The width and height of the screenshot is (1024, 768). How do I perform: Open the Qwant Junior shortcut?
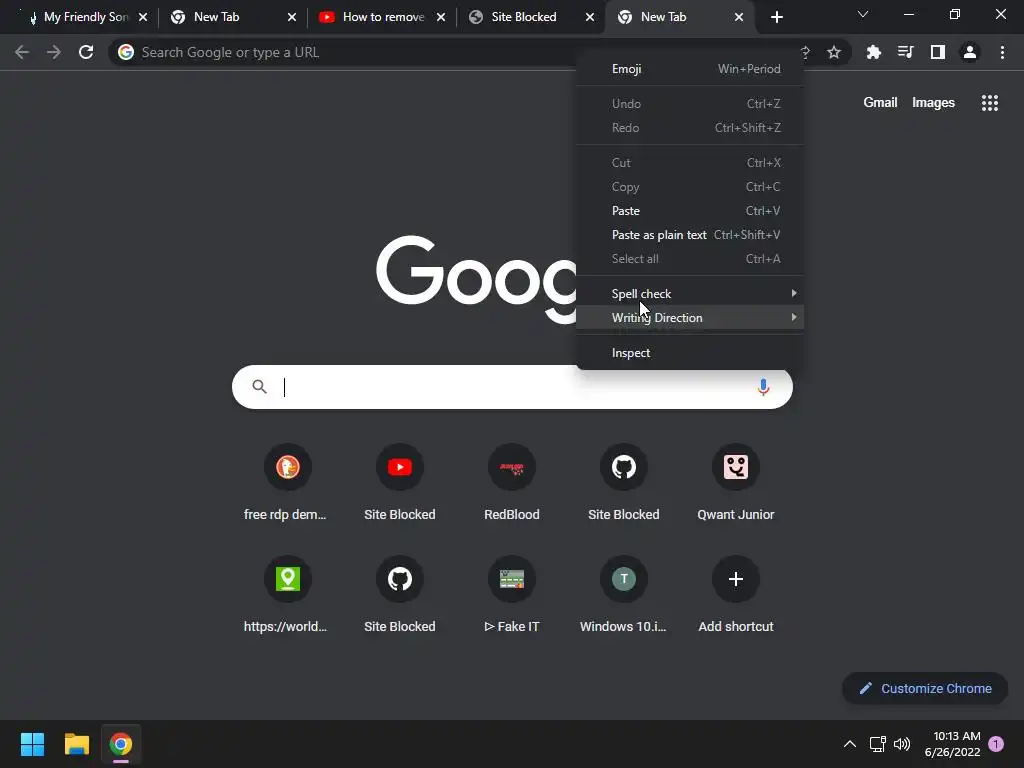pyautogui.click(x=735, y=483)
